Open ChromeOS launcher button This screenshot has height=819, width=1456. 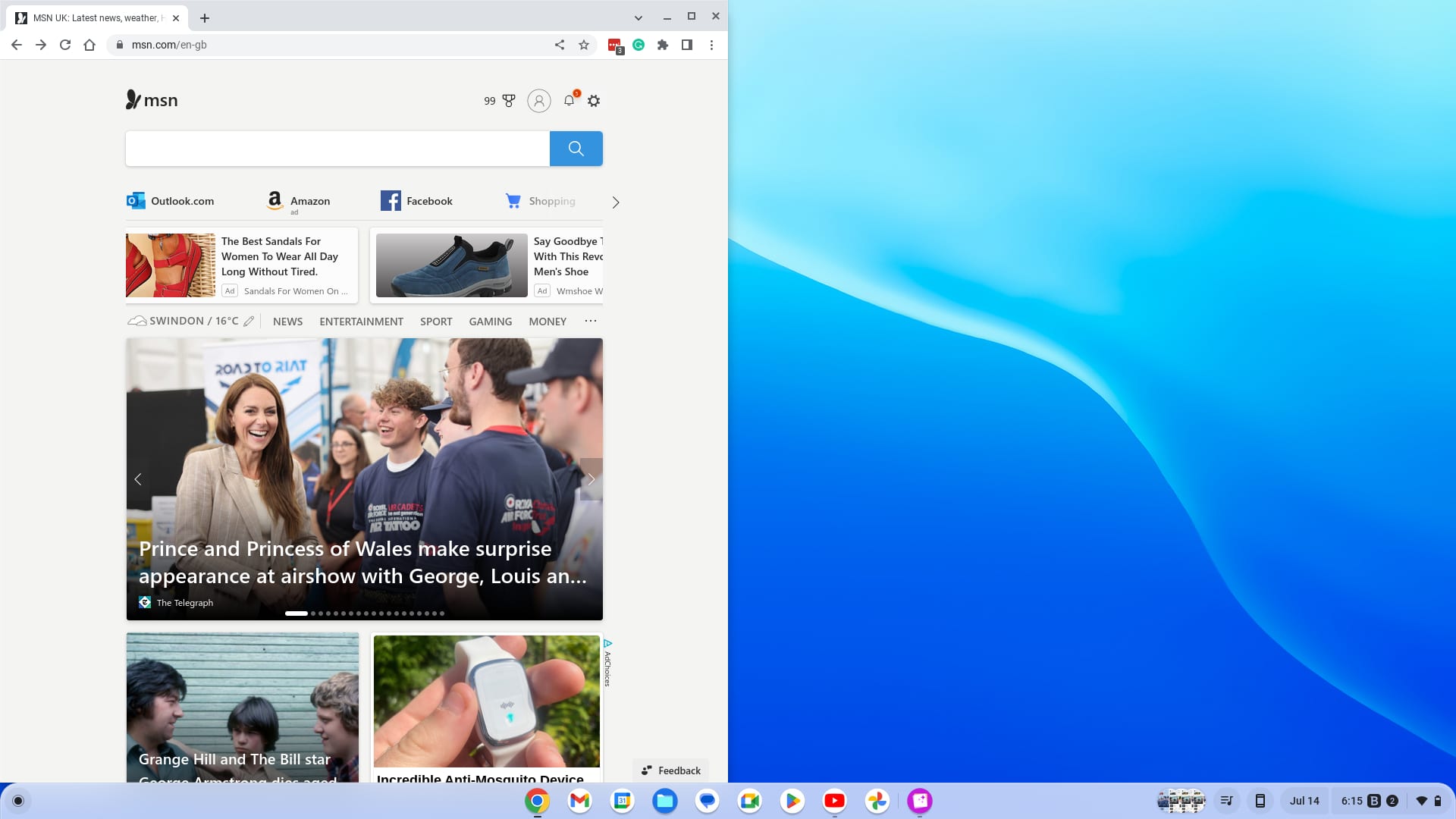(x=18, y=801)
